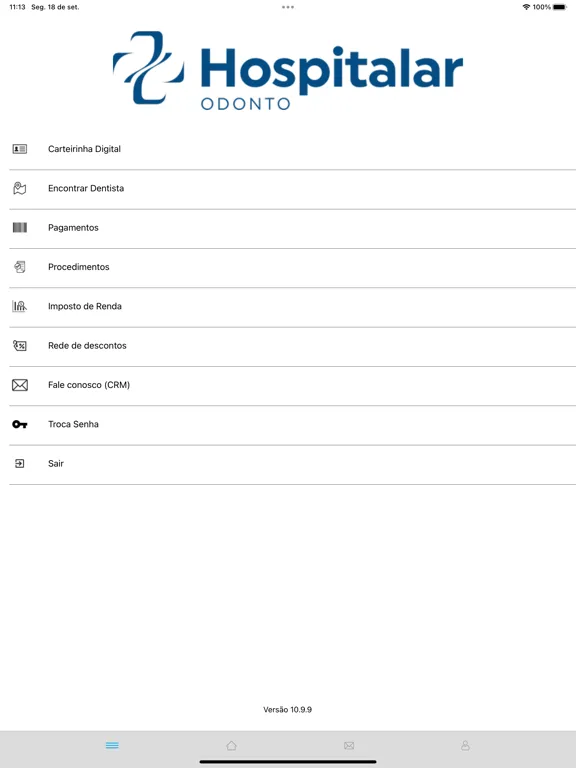The width and height of the screenshot is (576, 768).
Task: Tap the three dots at top center
Action: 288,7
